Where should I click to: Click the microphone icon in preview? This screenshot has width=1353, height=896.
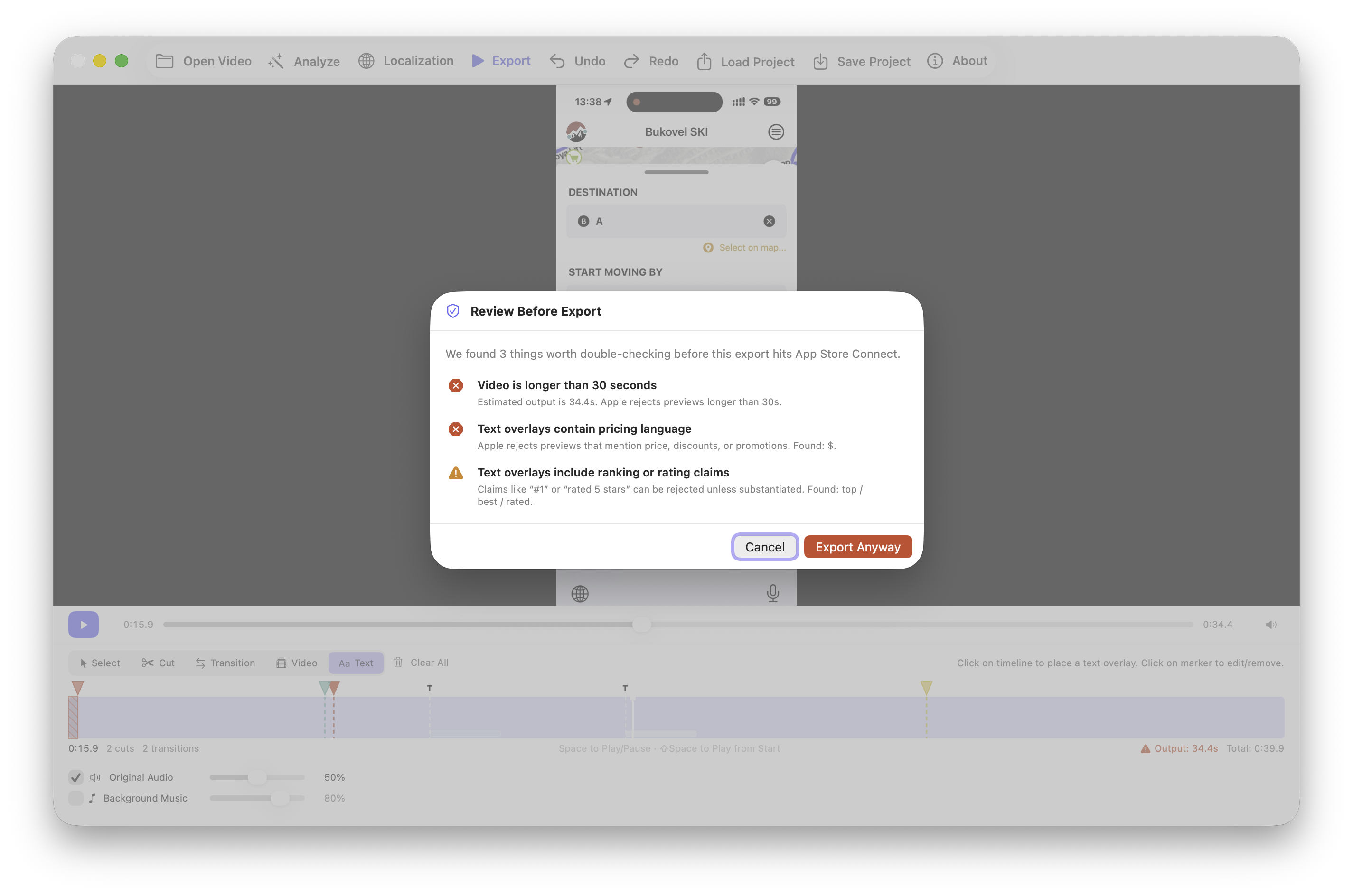coord(772,593)
